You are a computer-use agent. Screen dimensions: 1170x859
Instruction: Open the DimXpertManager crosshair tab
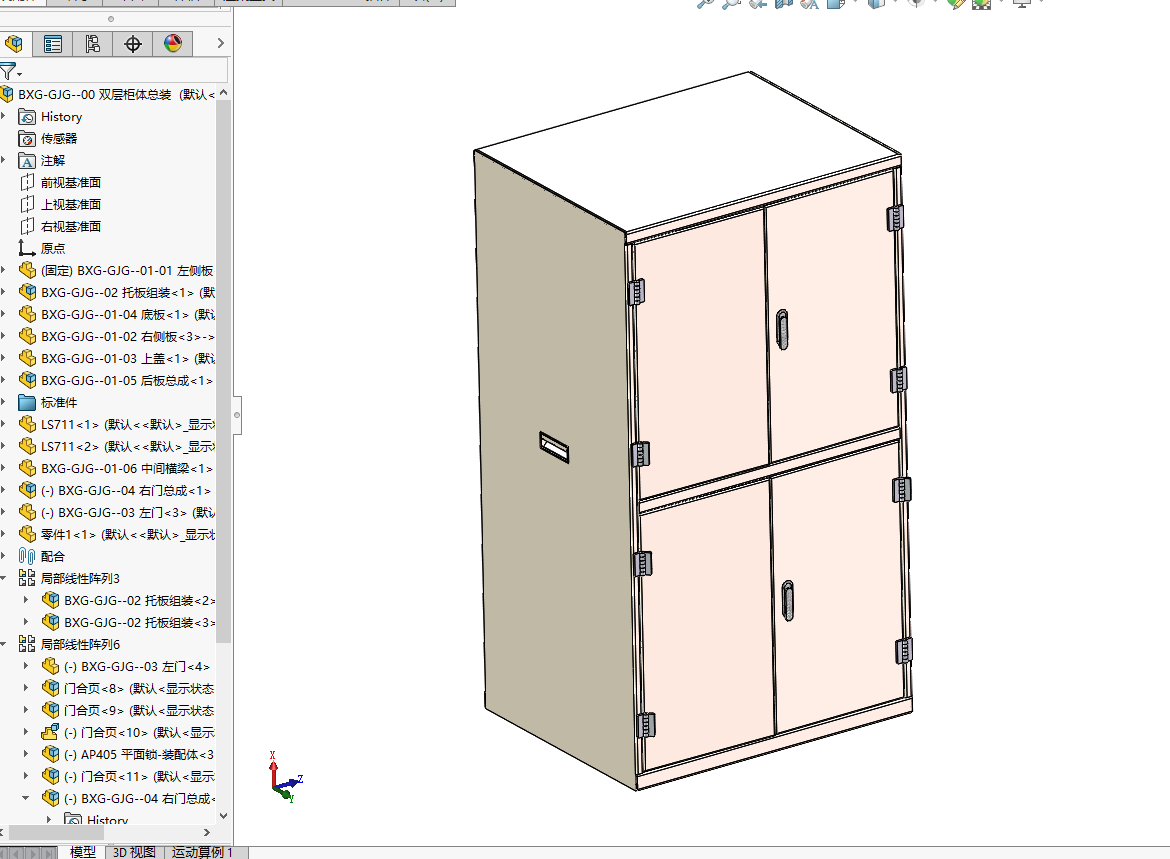[133, 44]
